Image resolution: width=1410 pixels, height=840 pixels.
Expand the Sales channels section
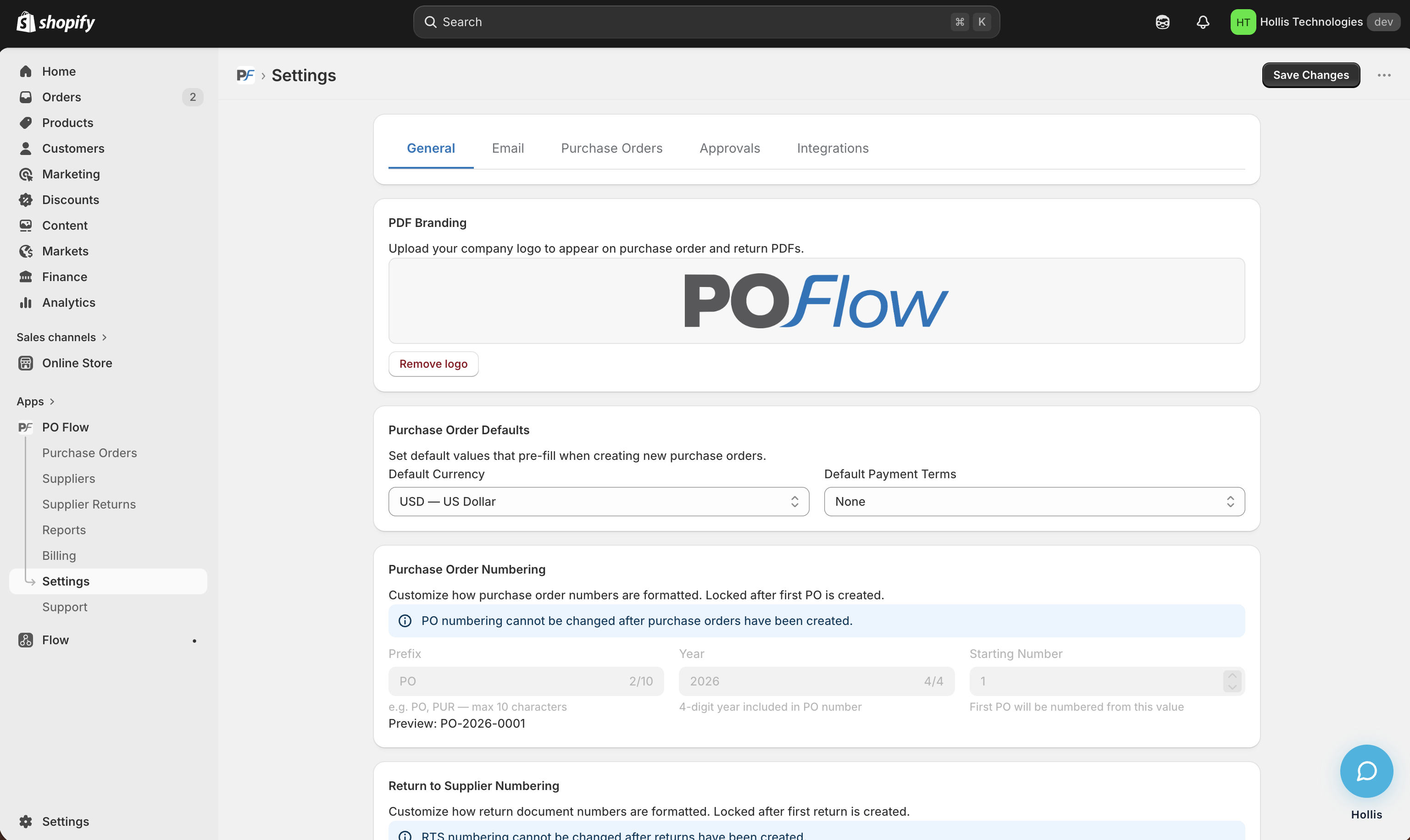point(104,337)
